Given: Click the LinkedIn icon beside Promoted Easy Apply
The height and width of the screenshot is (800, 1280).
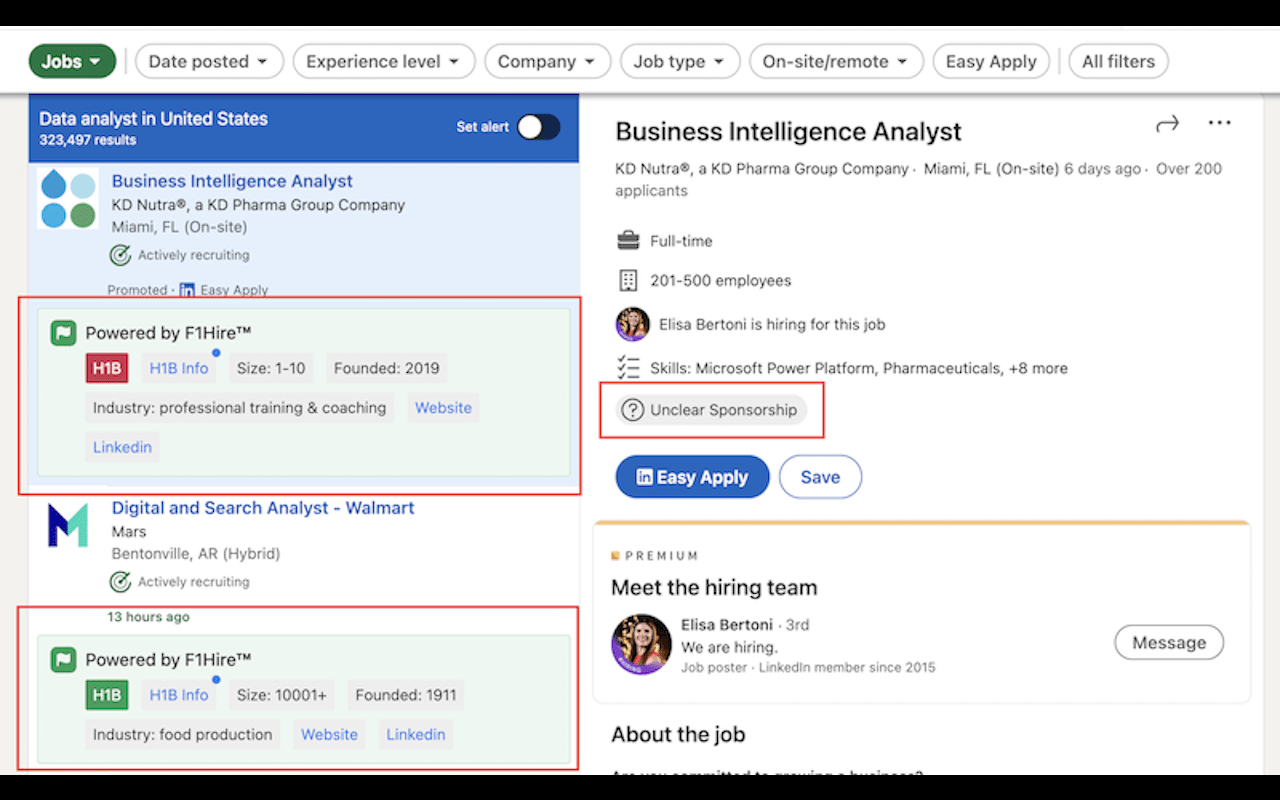Looking at the screenshot, I should coord(187,290).
